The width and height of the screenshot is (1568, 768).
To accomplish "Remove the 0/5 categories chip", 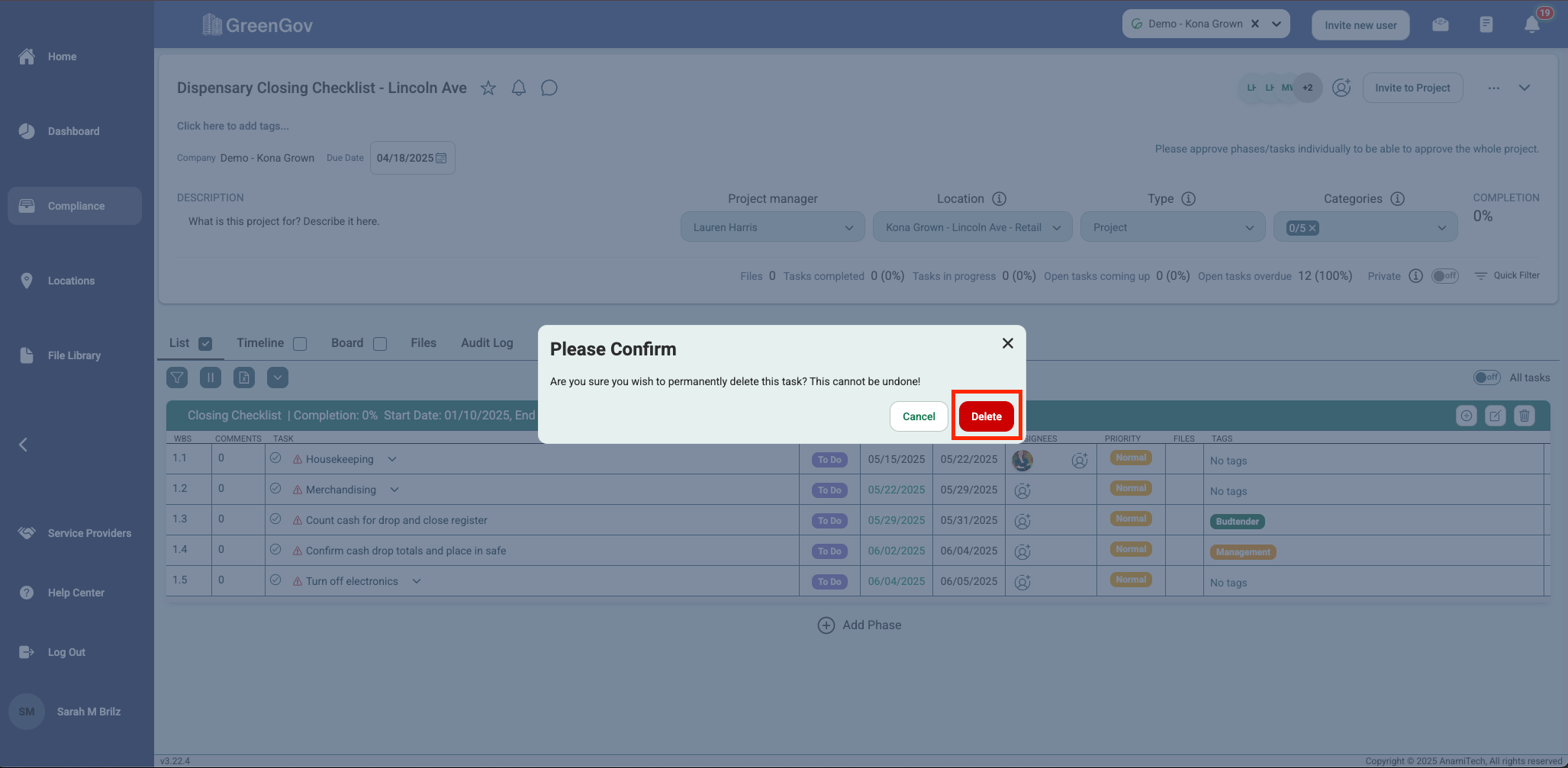I will coord(1312,228).
